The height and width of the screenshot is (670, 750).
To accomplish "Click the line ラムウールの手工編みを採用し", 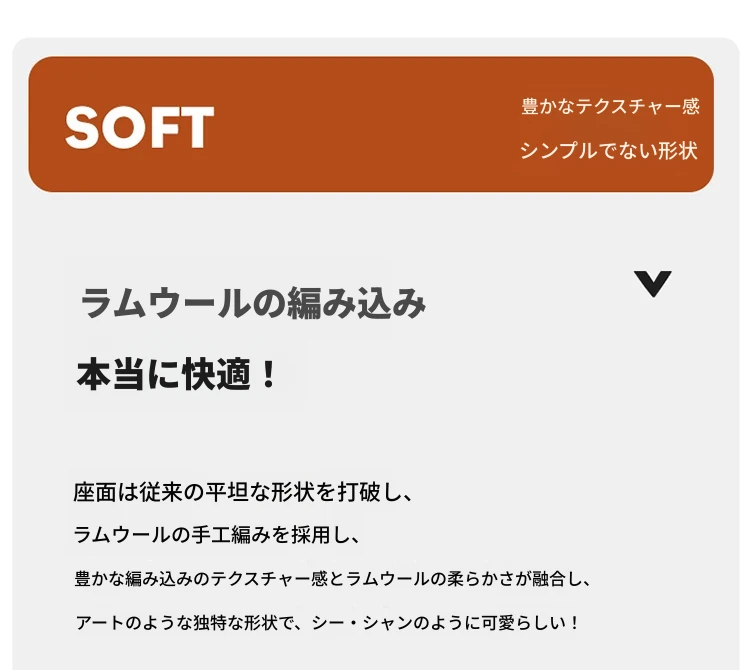I will (216, 534).
